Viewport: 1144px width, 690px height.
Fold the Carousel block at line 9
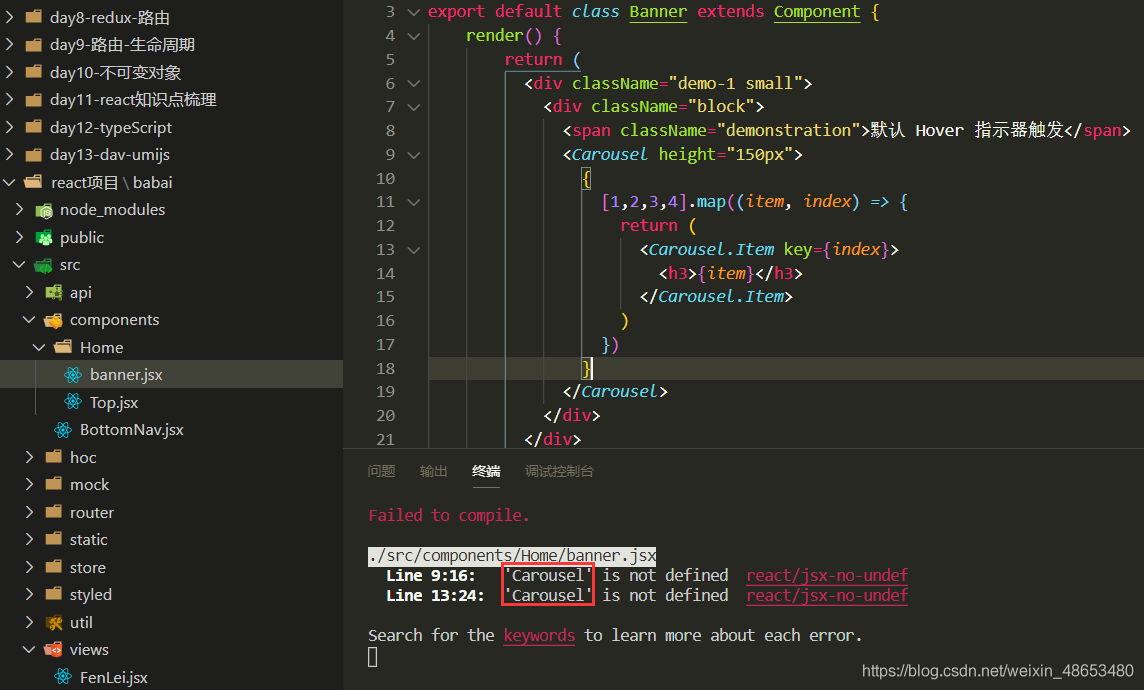tap(414, 155)
